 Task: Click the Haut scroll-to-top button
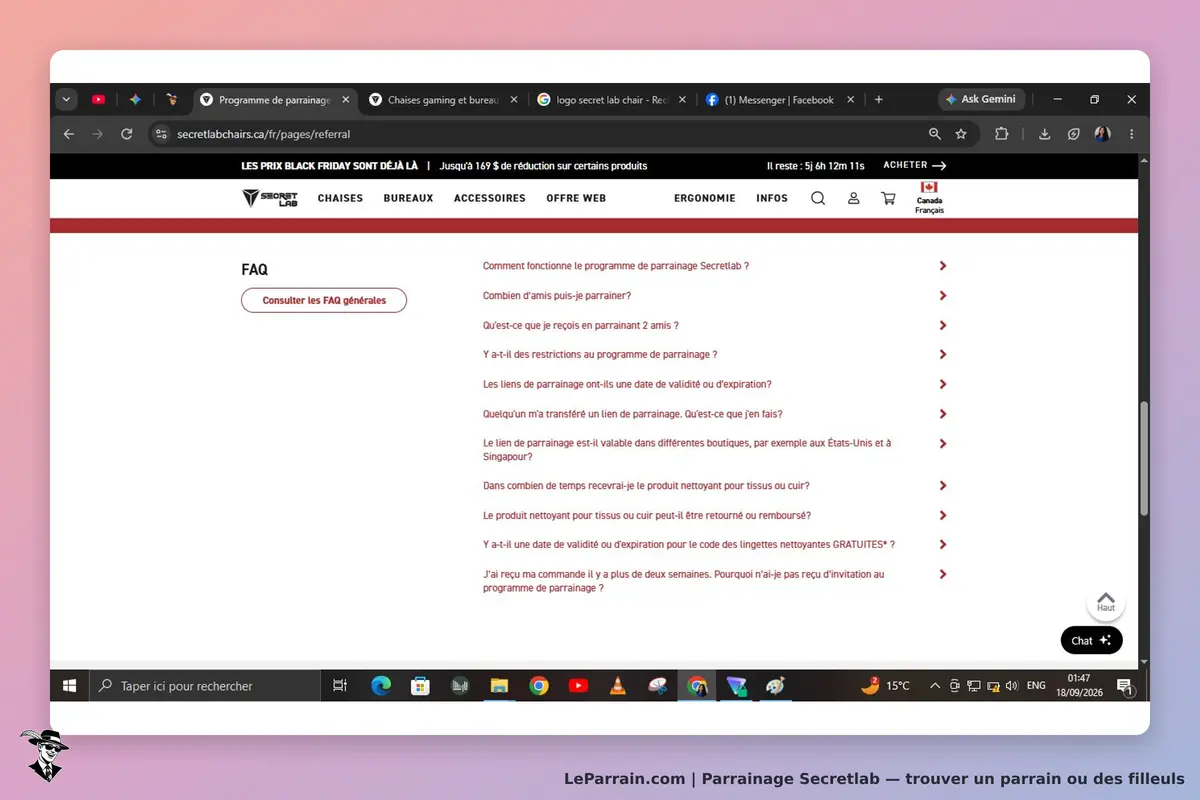tap(1106, 602)
